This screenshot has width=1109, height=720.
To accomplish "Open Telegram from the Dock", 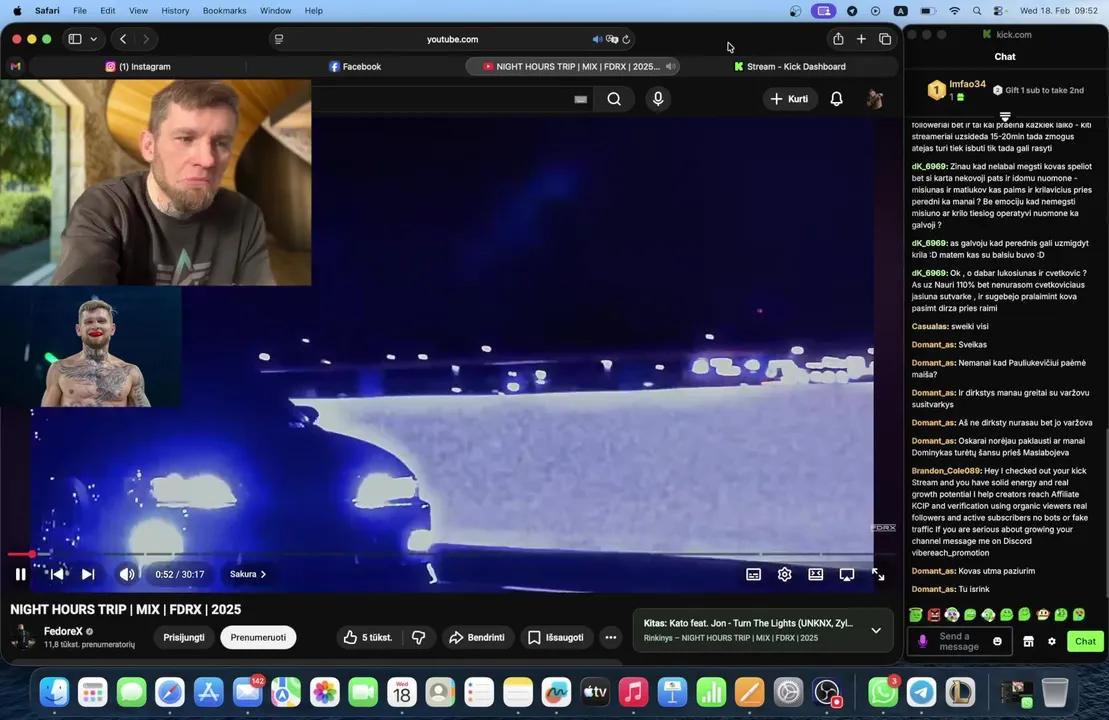I will pyautogui.click(x=922, y=692).
